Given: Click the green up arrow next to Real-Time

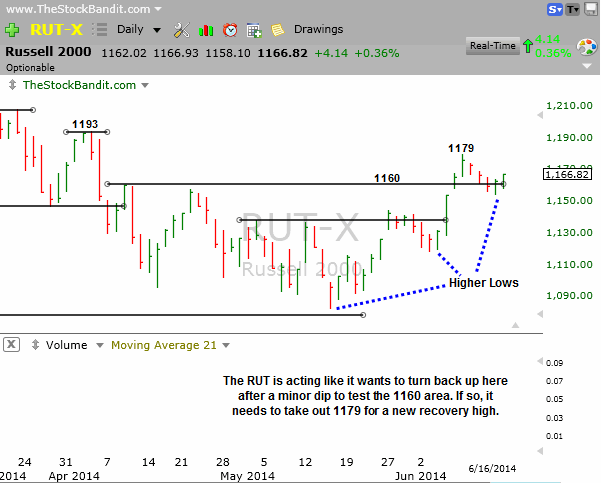Looking at the screenshot, I should (528, 46).
